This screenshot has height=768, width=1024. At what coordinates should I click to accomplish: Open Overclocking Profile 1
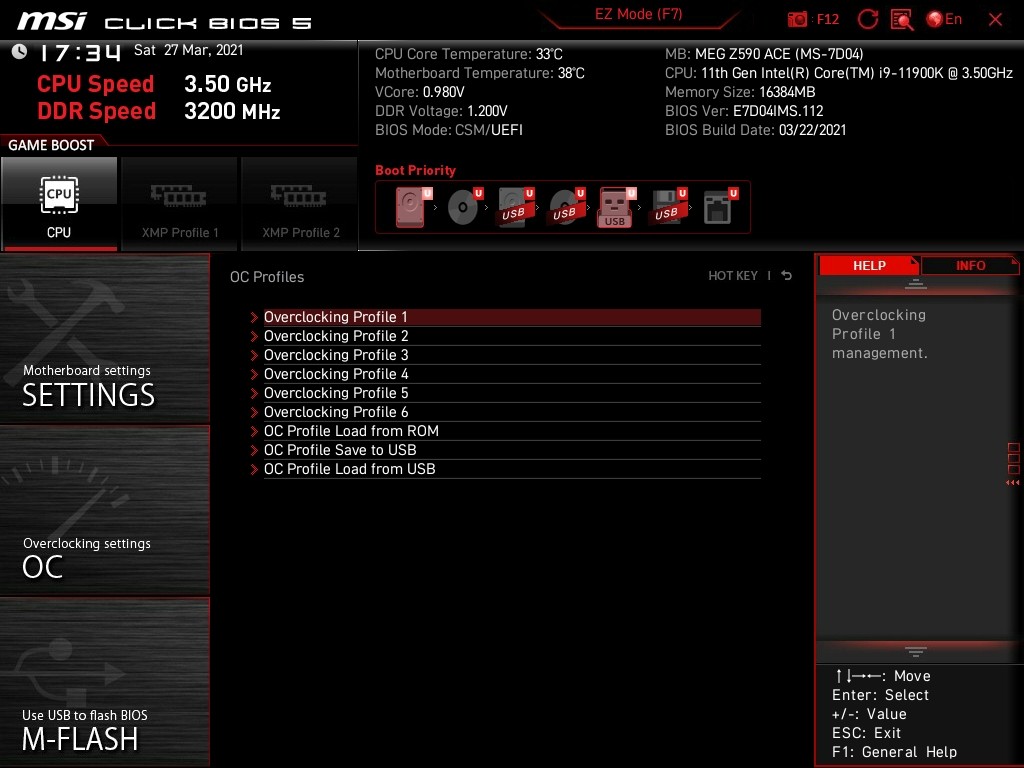512,317
